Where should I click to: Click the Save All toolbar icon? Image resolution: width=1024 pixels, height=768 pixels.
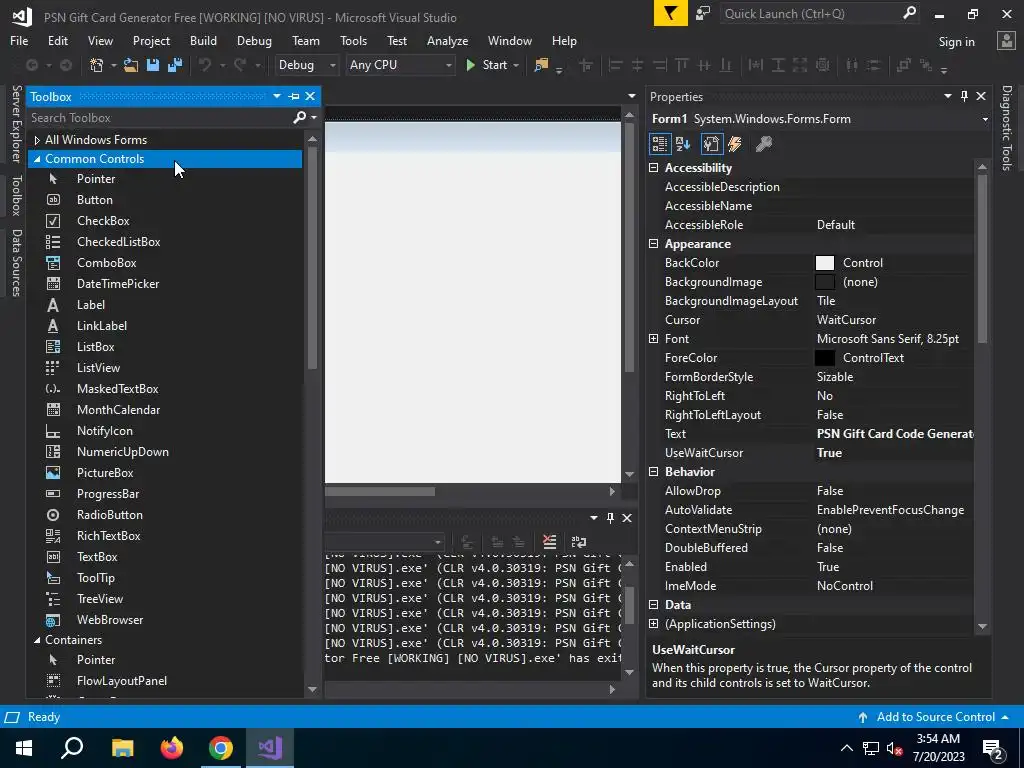[175, 65]
